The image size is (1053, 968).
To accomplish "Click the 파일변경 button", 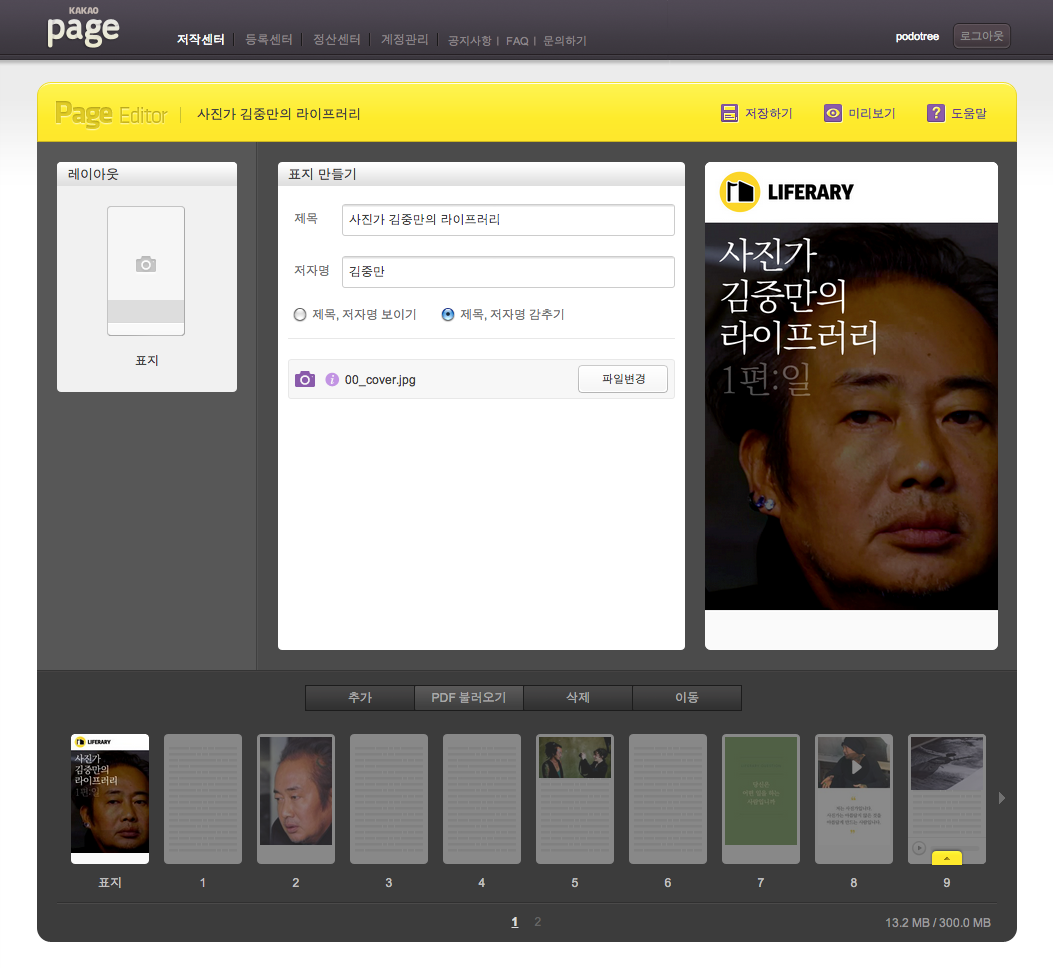I will point(622,379).
